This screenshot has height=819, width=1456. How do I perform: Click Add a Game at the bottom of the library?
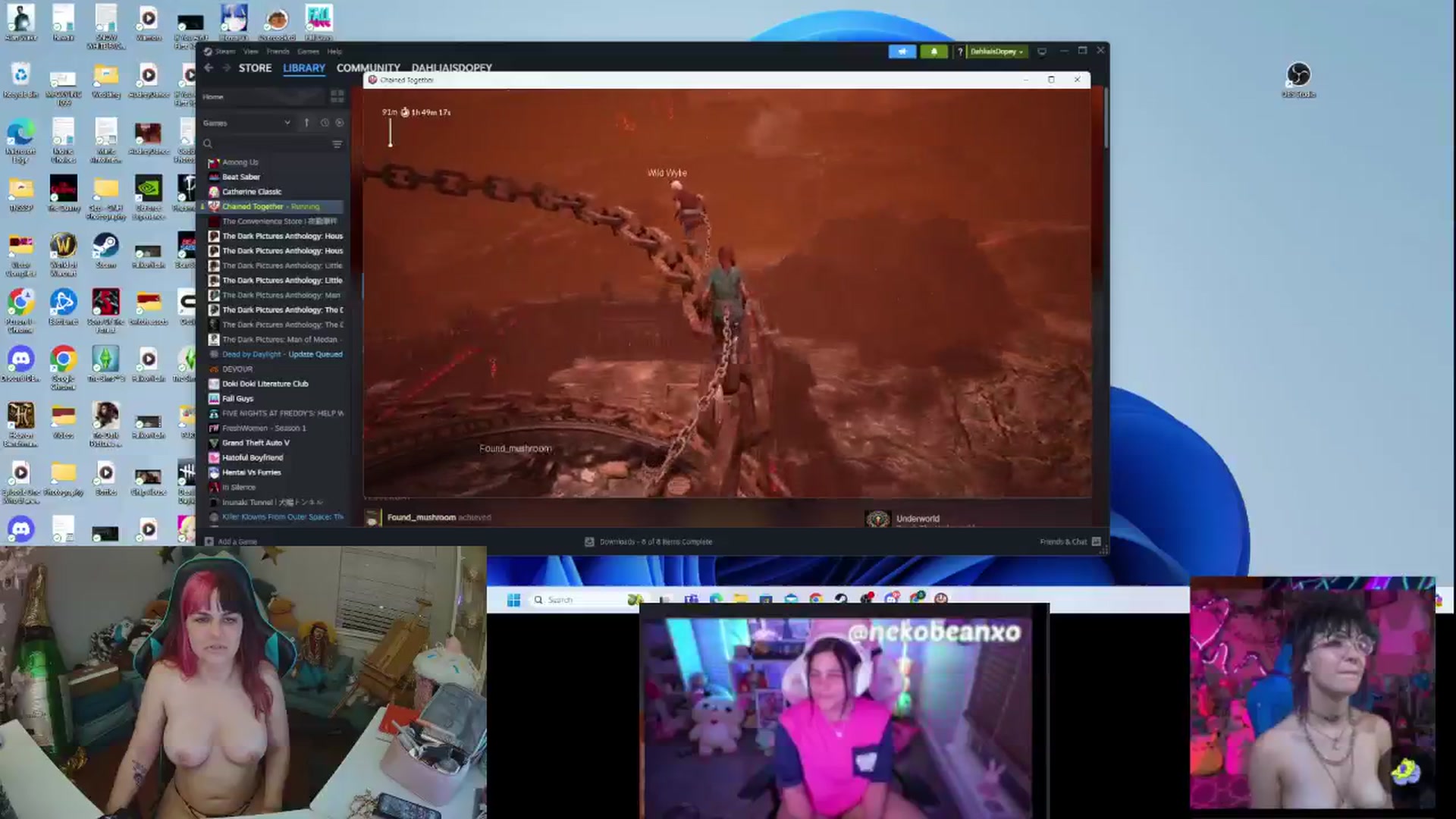coord(231,541)
